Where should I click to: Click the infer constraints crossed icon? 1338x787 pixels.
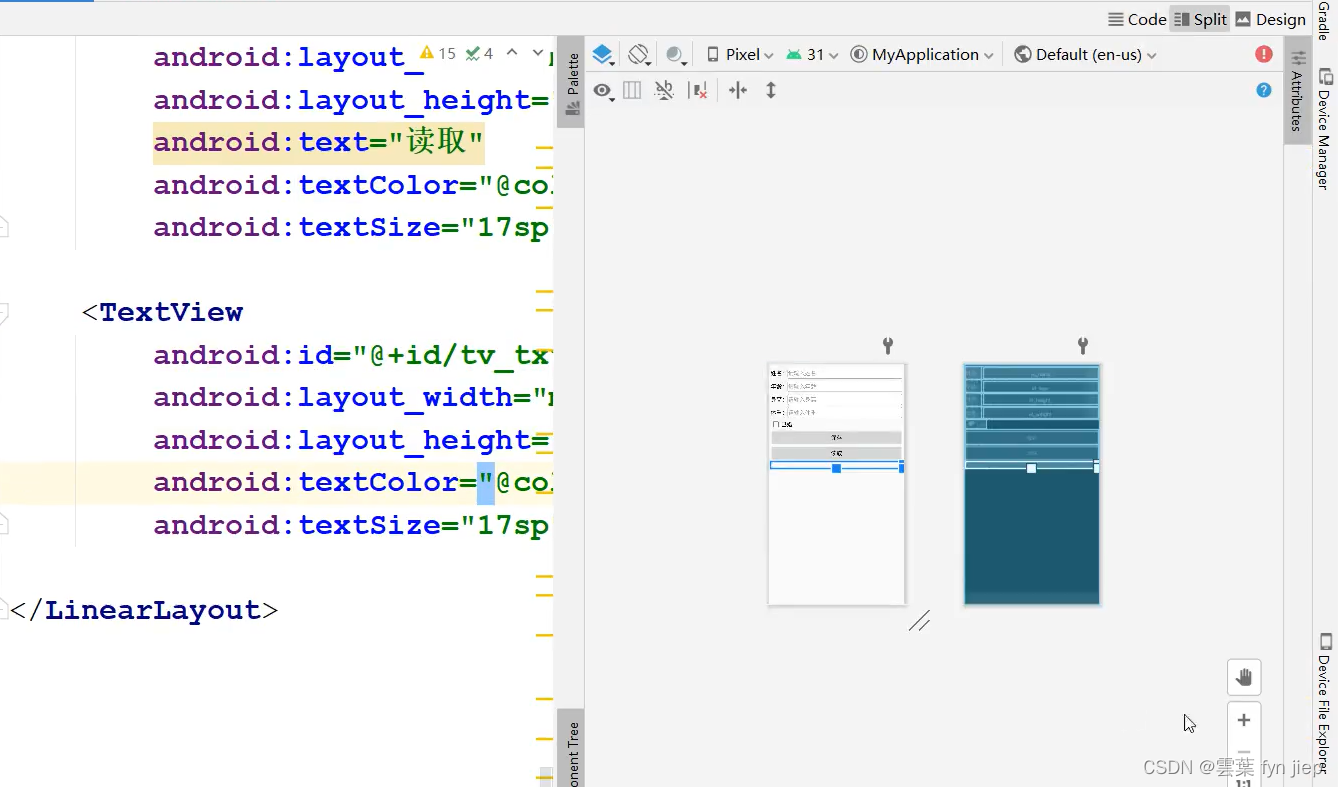pos(664,90)
